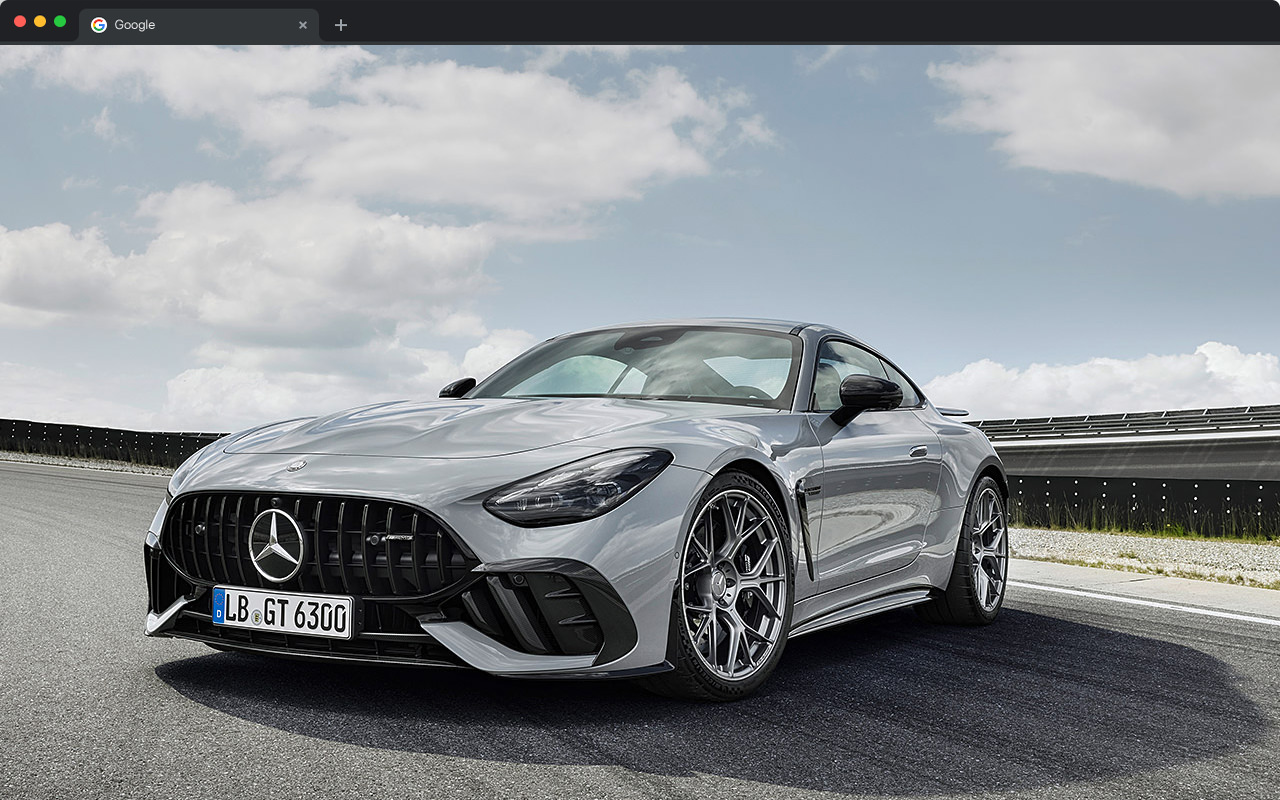
Task: Click the yellow minimize window button
Action: [x=40, y=21]
